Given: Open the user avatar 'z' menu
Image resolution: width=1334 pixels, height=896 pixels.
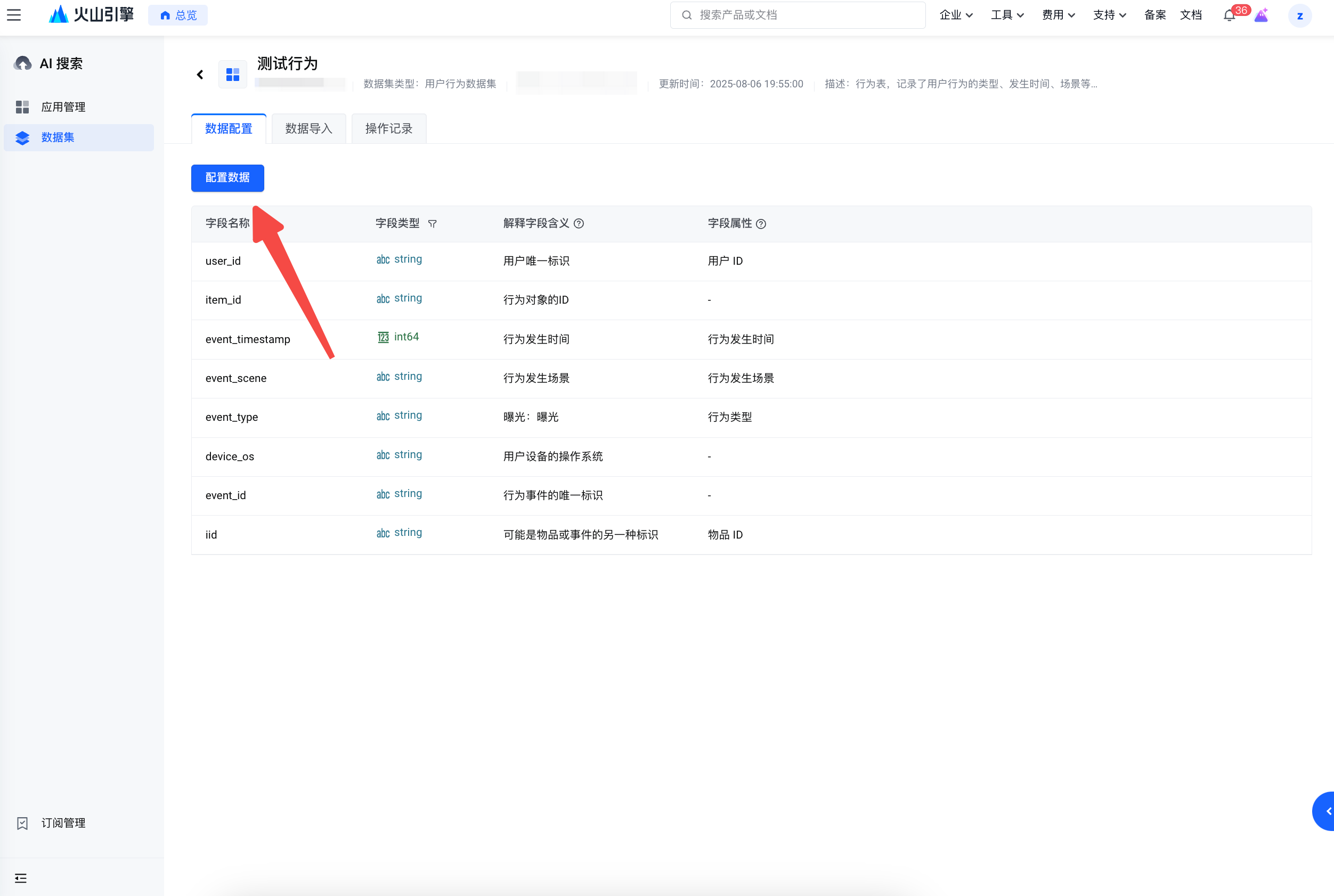Looking at the screenshot, I should (1300, 16).
